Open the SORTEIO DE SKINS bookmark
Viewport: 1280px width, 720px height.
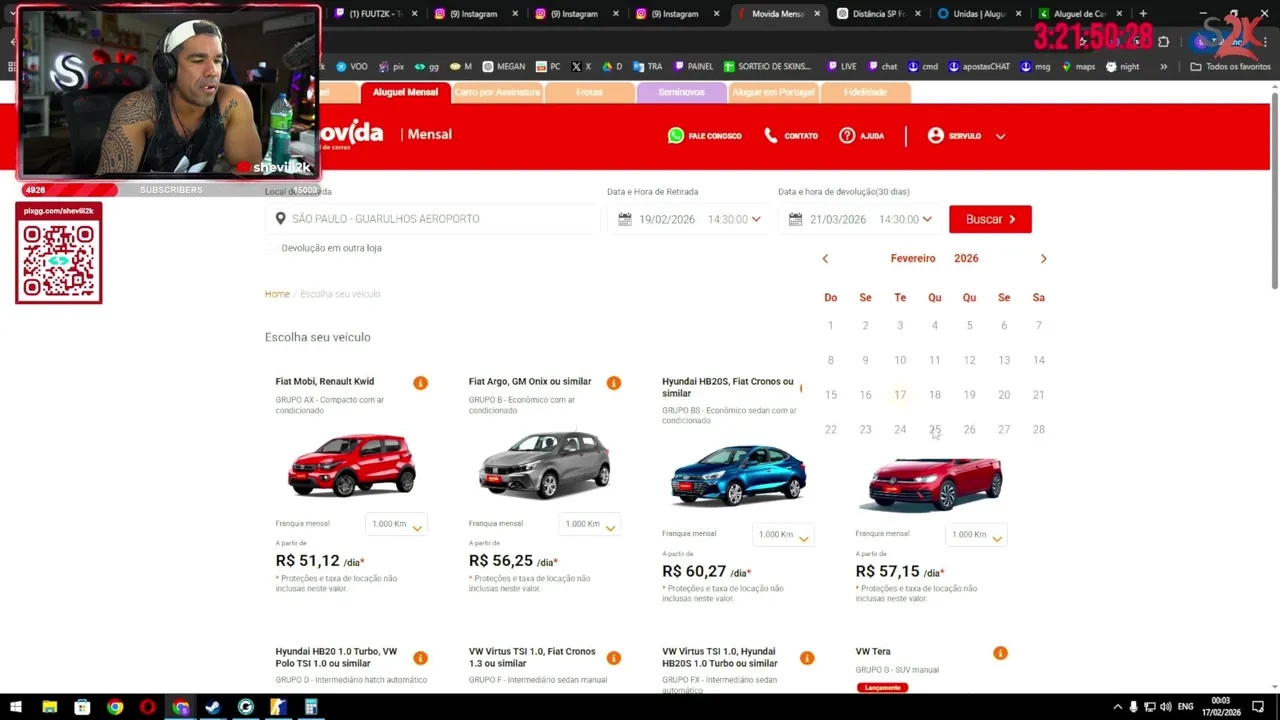coord(767,67)
